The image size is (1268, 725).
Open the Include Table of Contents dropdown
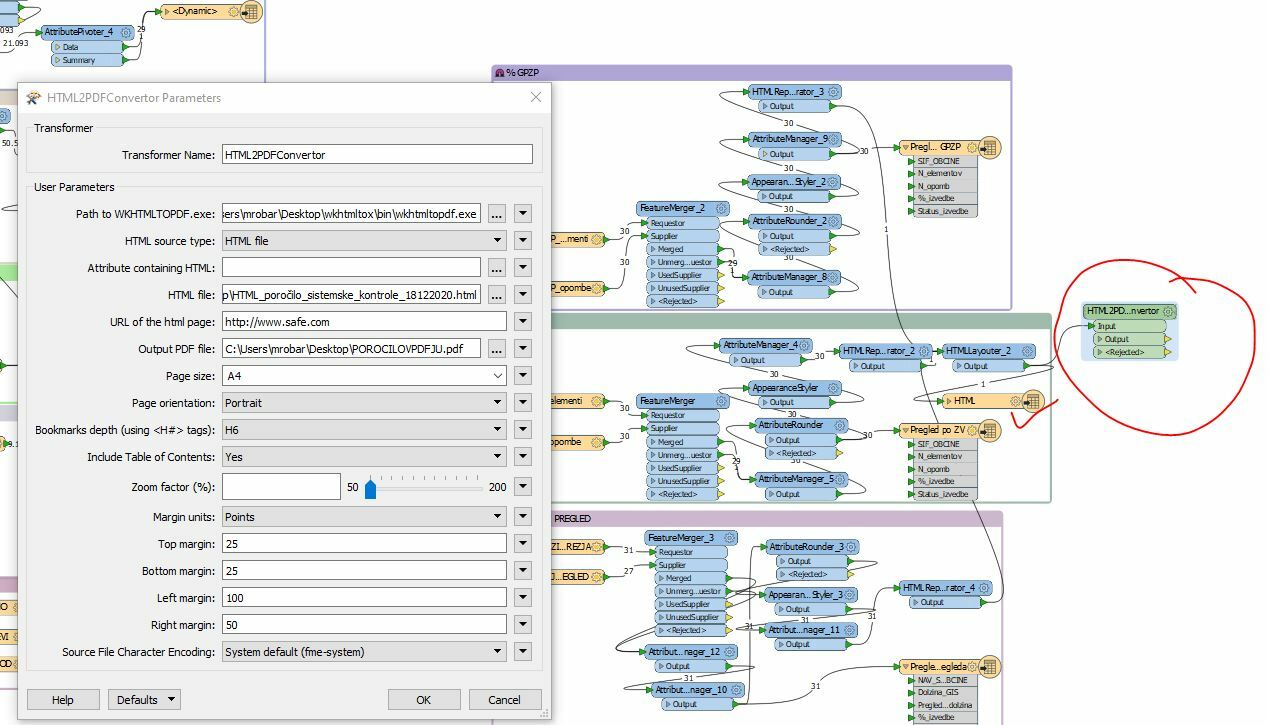tap(364, 457)
